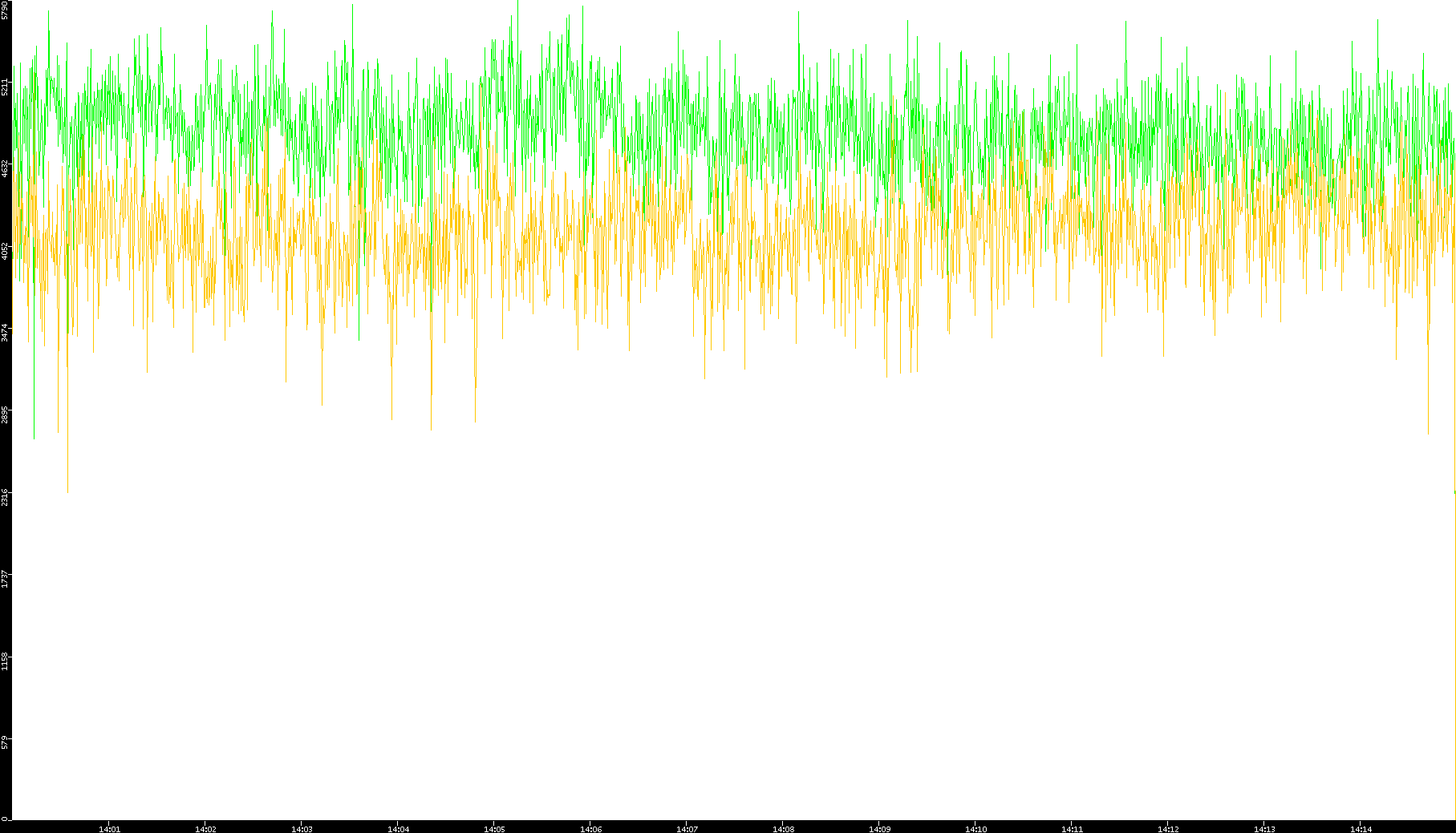Viewport: 1456px width, 833px height.
Task: Choose the 14:10 time axis tick
Action: pyautogui.click(x=975, y=829)
